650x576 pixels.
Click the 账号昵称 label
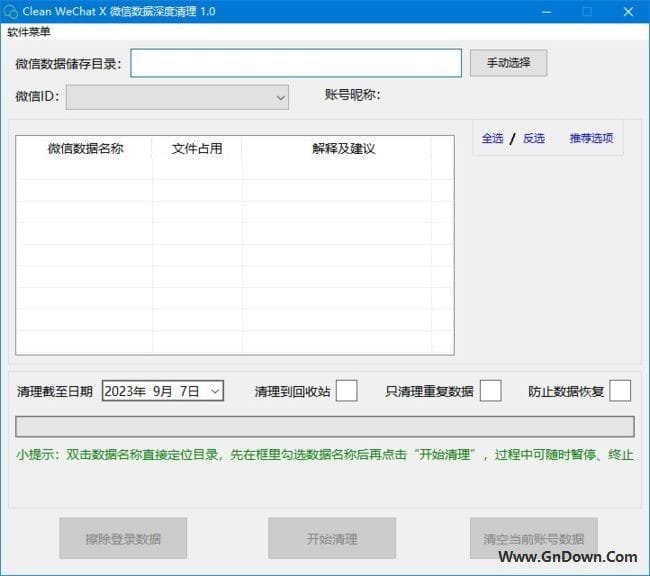click(352, 95)
